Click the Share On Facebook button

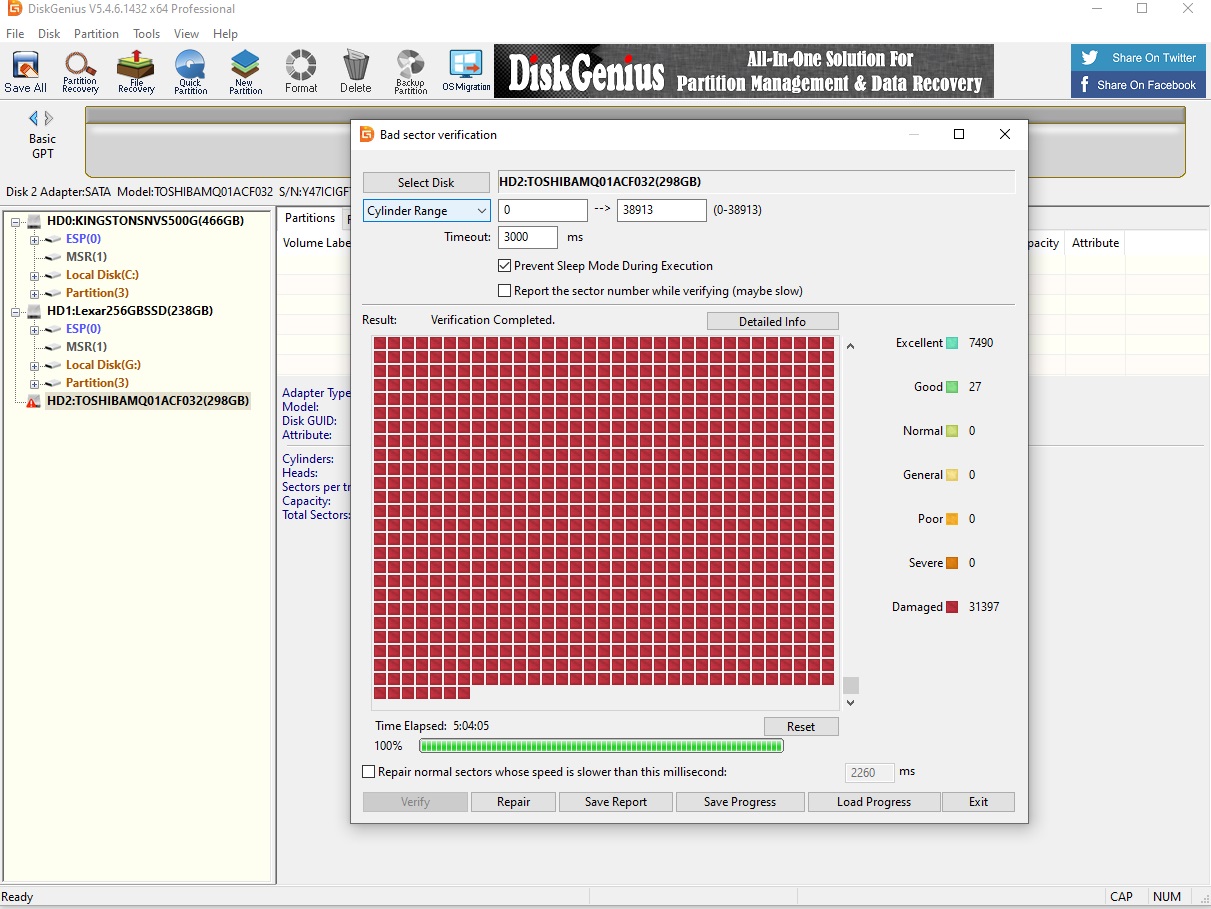1139,85
